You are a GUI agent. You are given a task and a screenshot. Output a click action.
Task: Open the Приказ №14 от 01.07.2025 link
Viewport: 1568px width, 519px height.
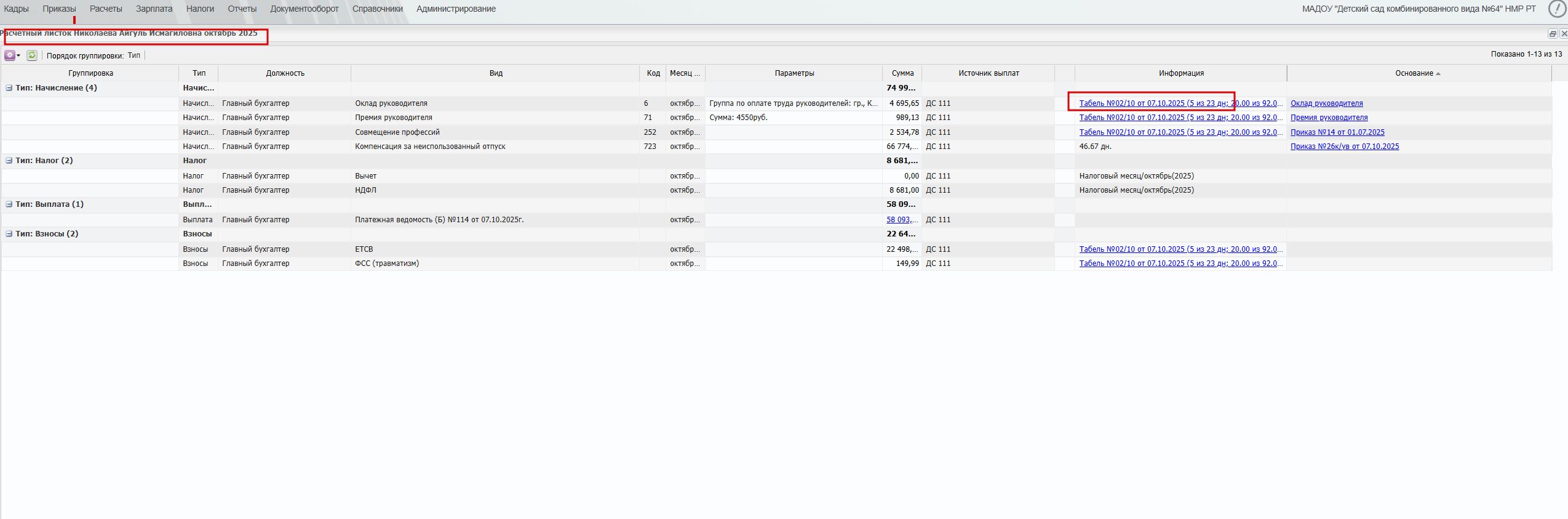pyautogui.click(x=1337, y=132)
